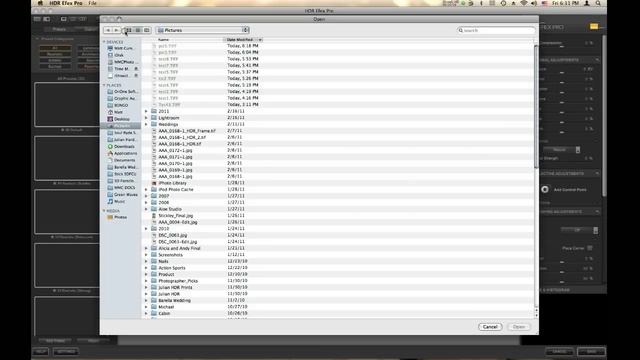Open the Time Machine menu bar icon

tap(503, 3)
